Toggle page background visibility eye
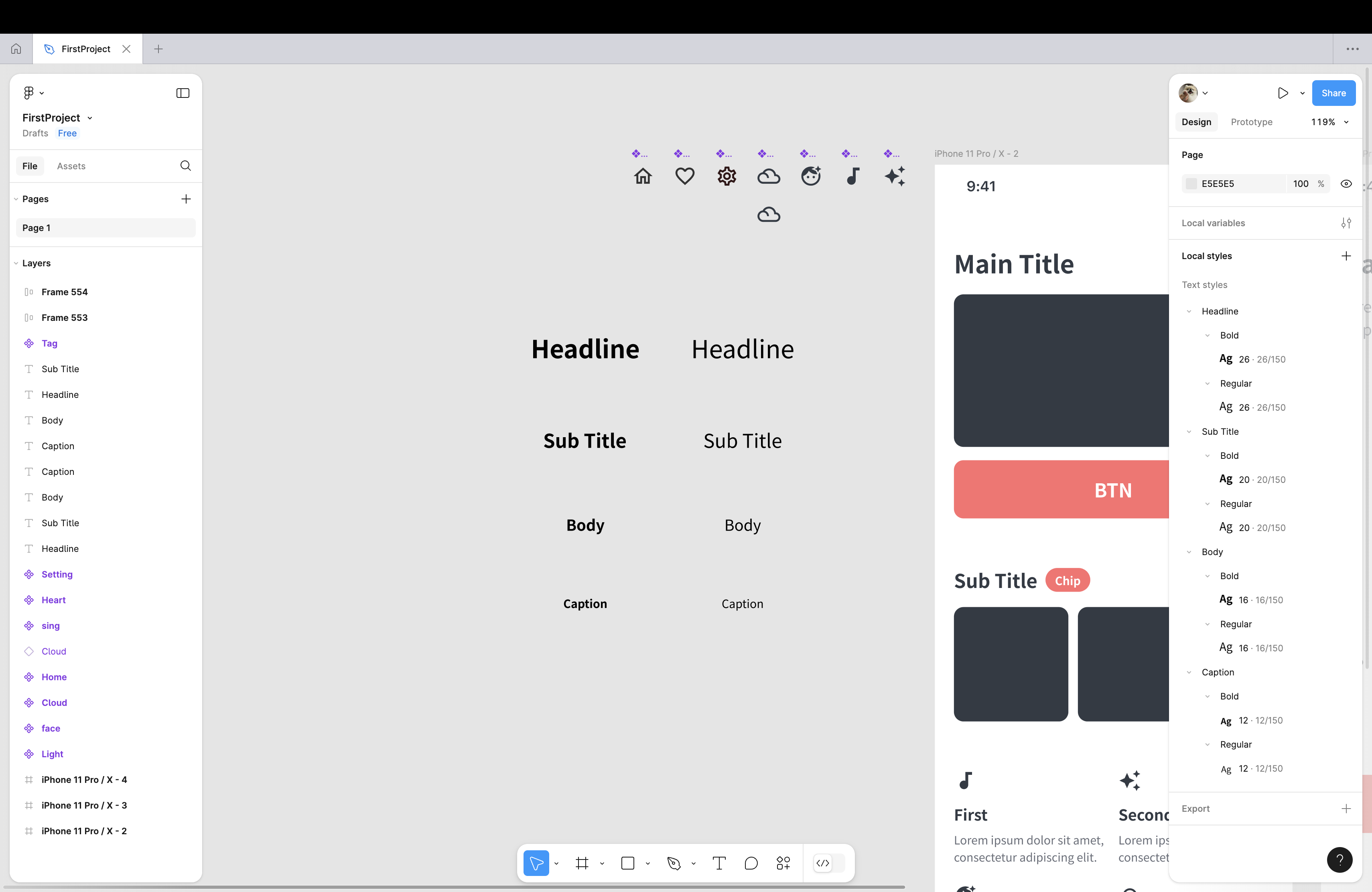 point(1346,184)
